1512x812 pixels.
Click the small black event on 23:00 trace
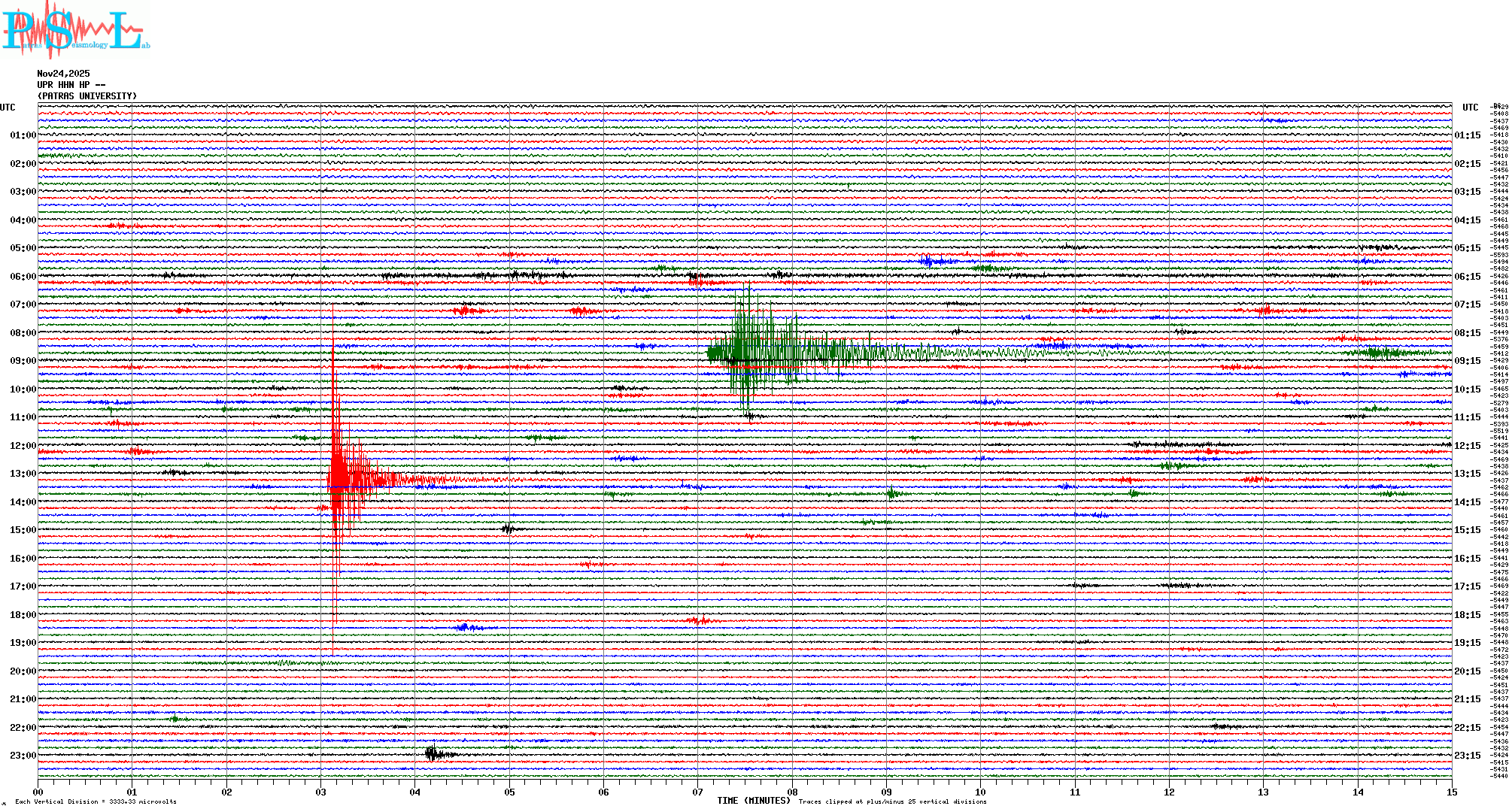[433, 753]
